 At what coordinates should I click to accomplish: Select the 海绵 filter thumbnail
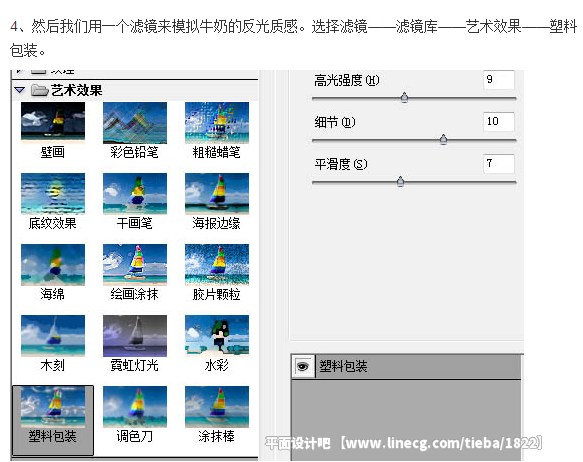point(53,265)
